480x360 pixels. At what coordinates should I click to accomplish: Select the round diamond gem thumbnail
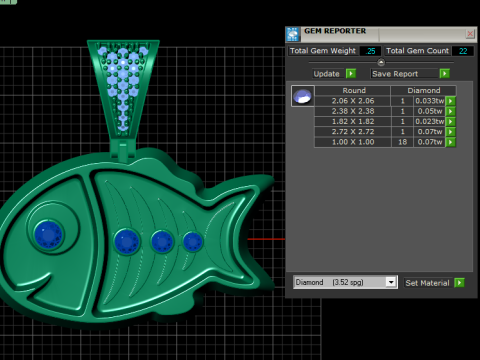[x=302, y=96]
